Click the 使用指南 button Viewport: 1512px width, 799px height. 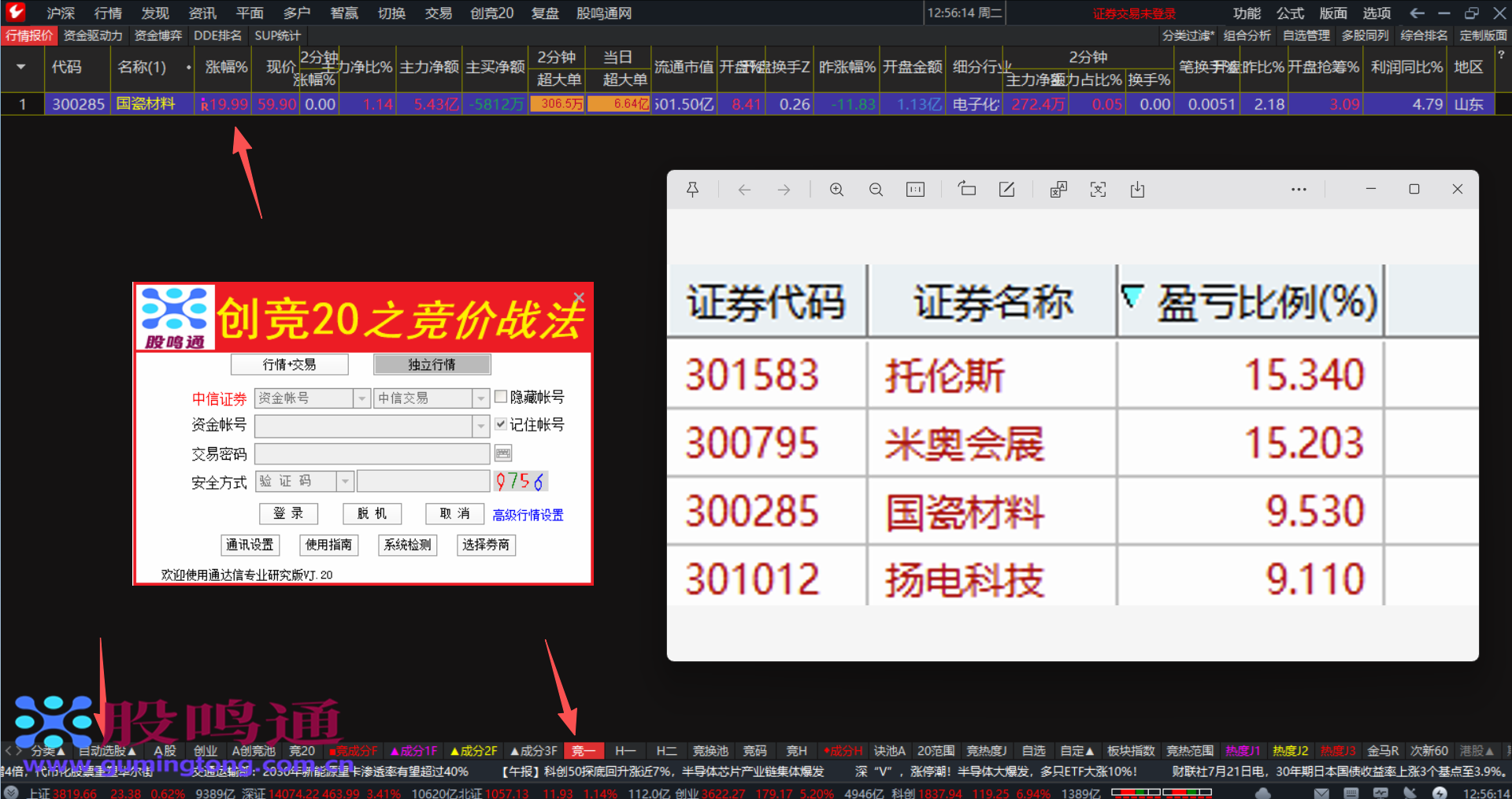pos(328,545)
